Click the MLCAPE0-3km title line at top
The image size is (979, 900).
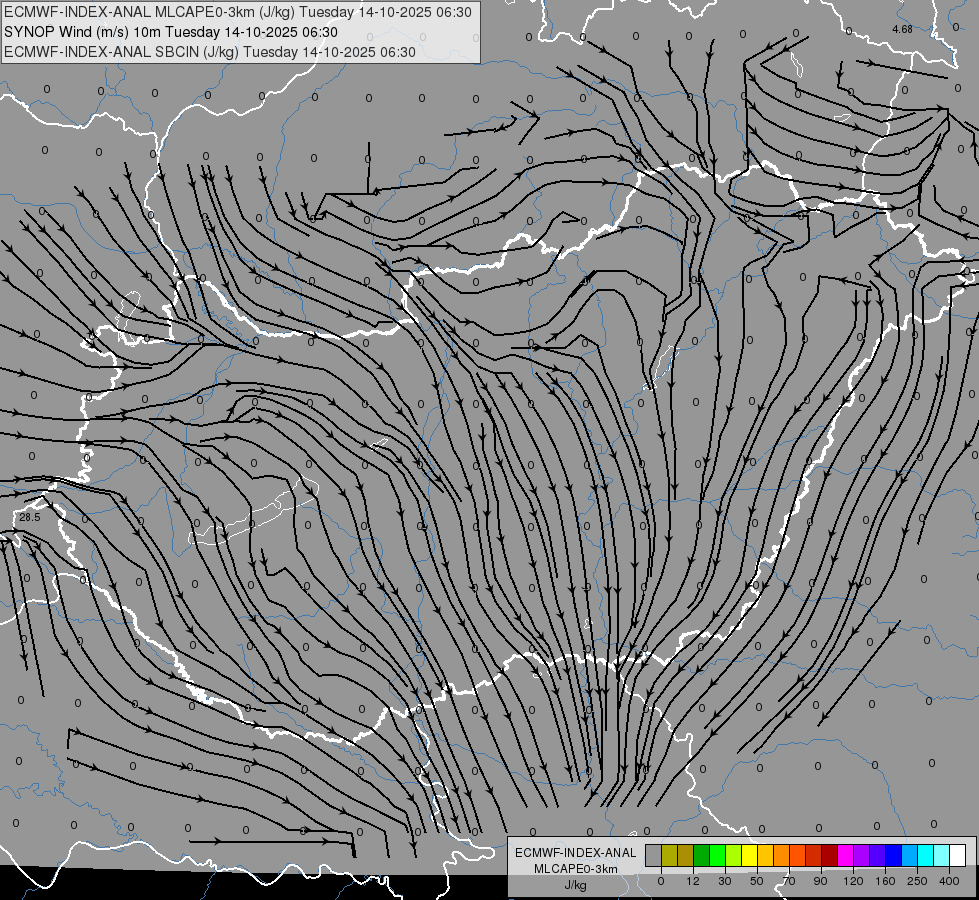[x=238, y=12]
